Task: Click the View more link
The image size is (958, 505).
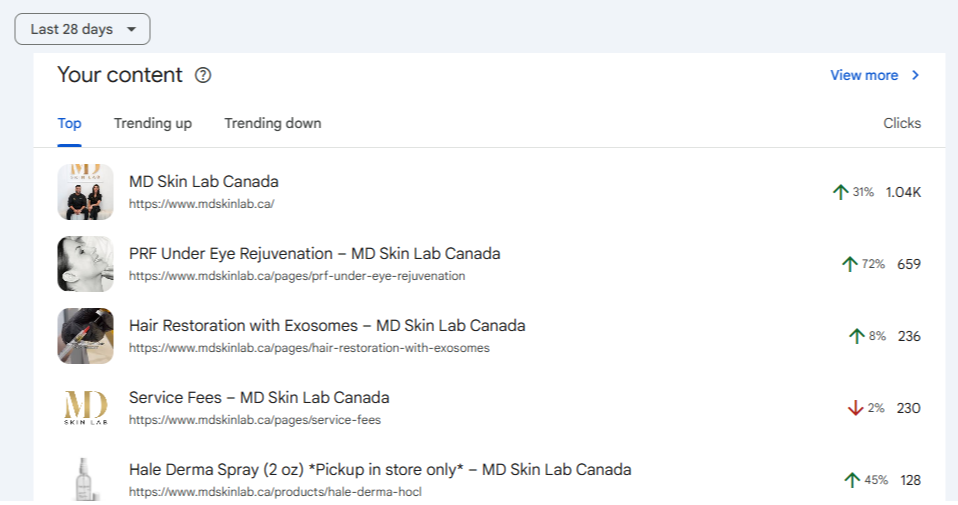Action: click(864, 75)
